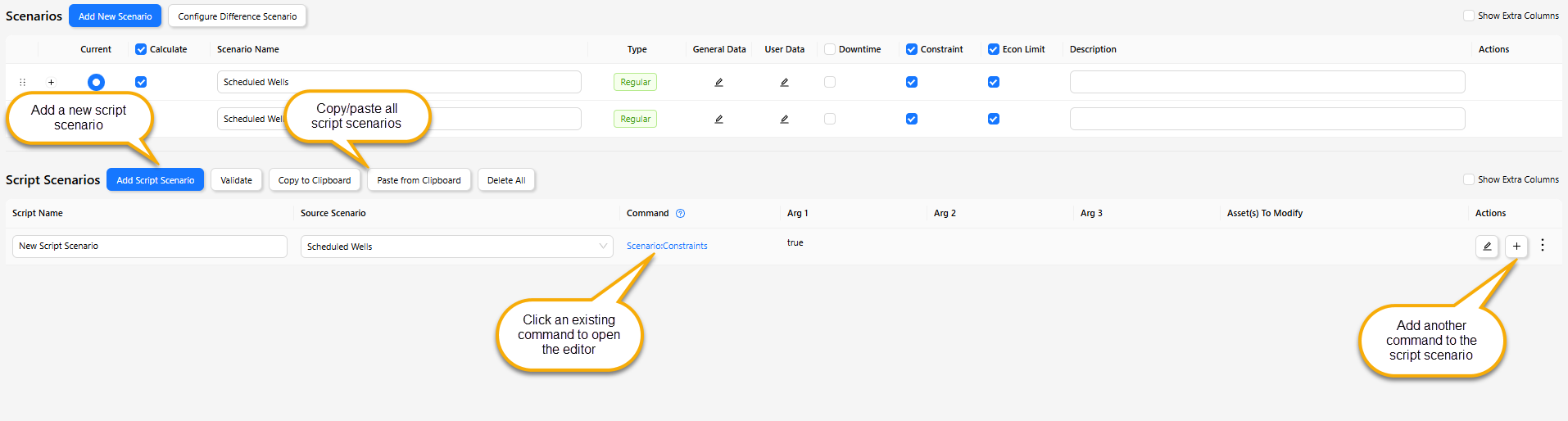Uncheck Econ Limit for second scenario row
The width and height of the screenshot is (1568, 421).
[x=994, y=119]
